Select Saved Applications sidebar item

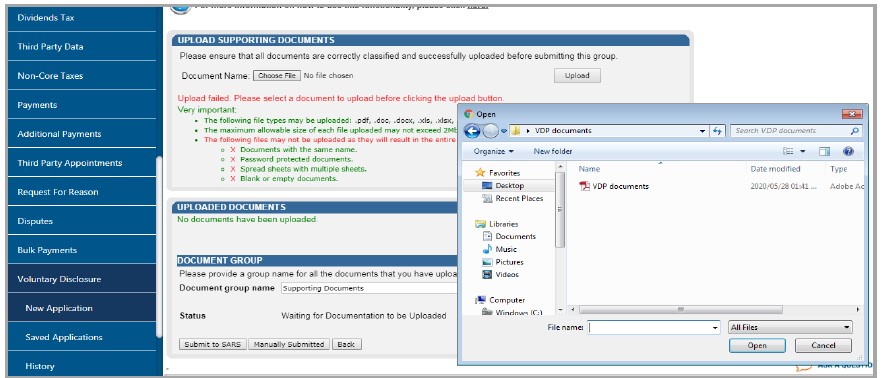(81, 337)
